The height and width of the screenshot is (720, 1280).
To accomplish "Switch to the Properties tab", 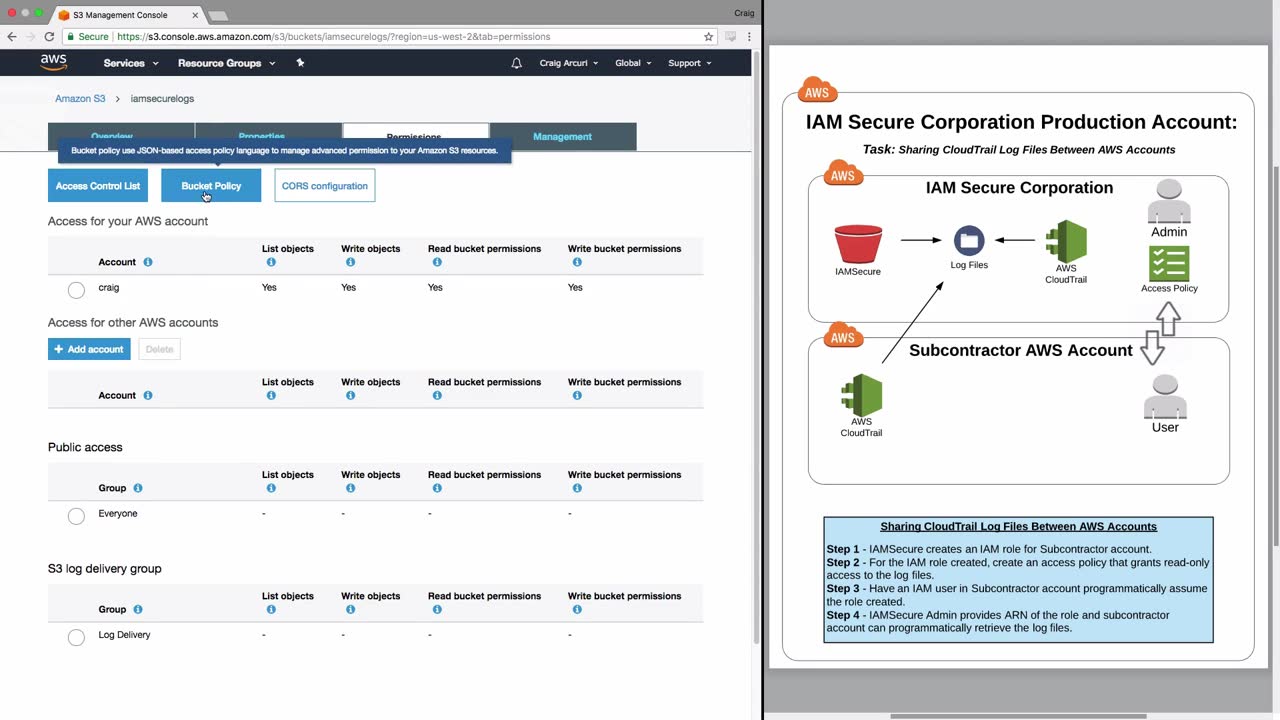I will [269, 136].
